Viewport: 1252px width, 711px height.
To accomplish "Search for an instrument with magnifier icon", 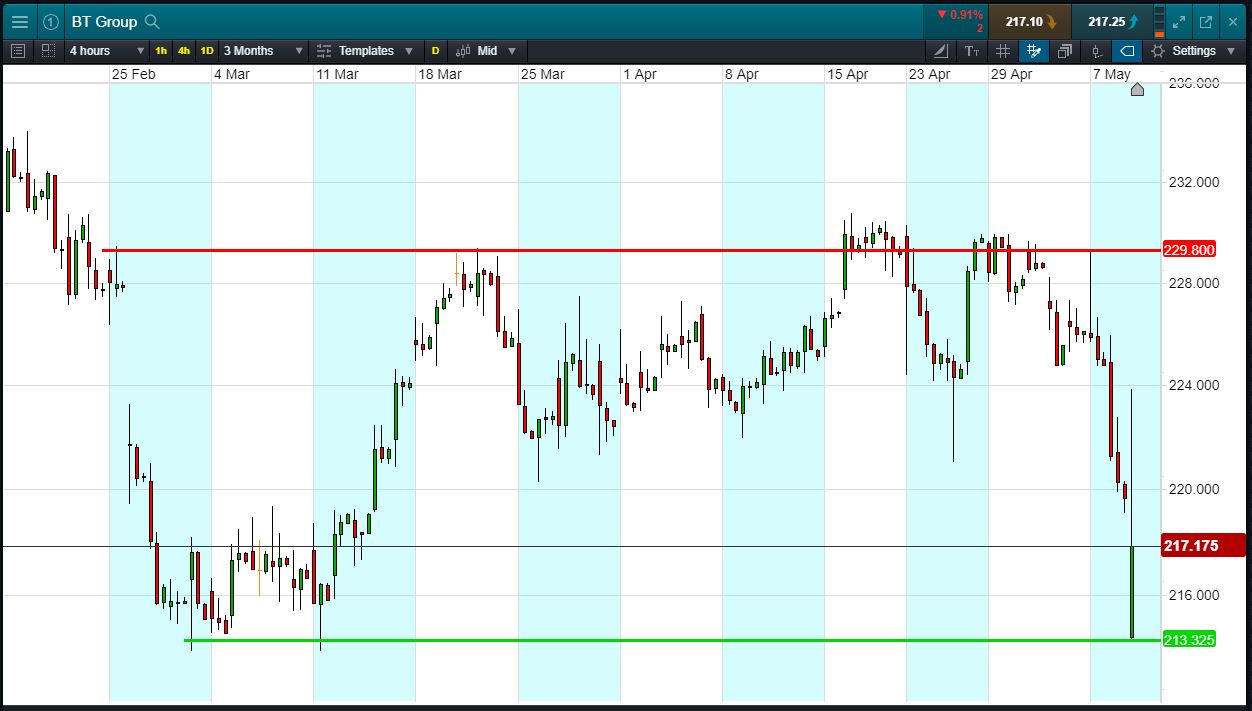I will point(152,21).
